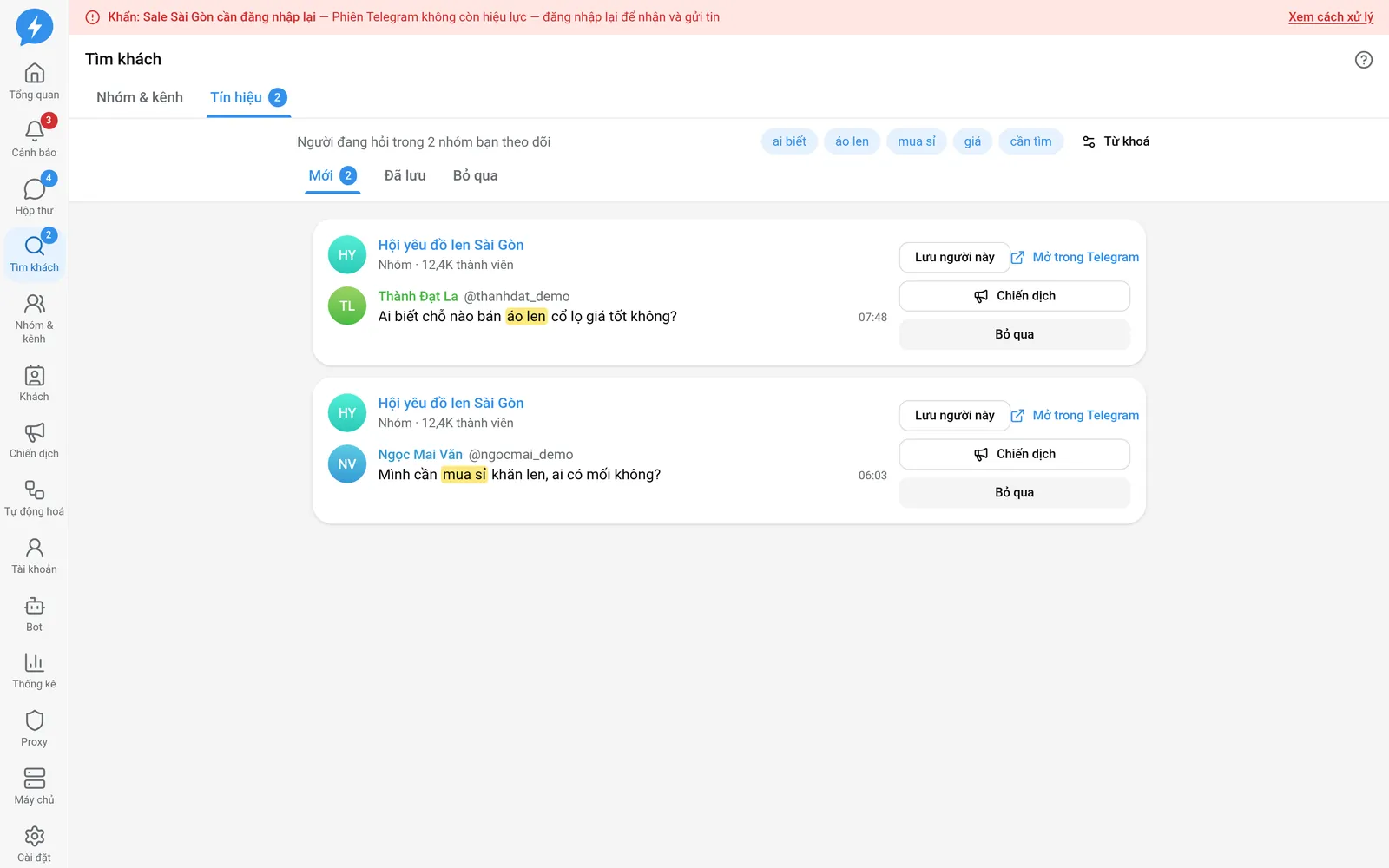
Task: Toggle the 'cần tìm' keyword chip
Action: (x=1030, y=141)
